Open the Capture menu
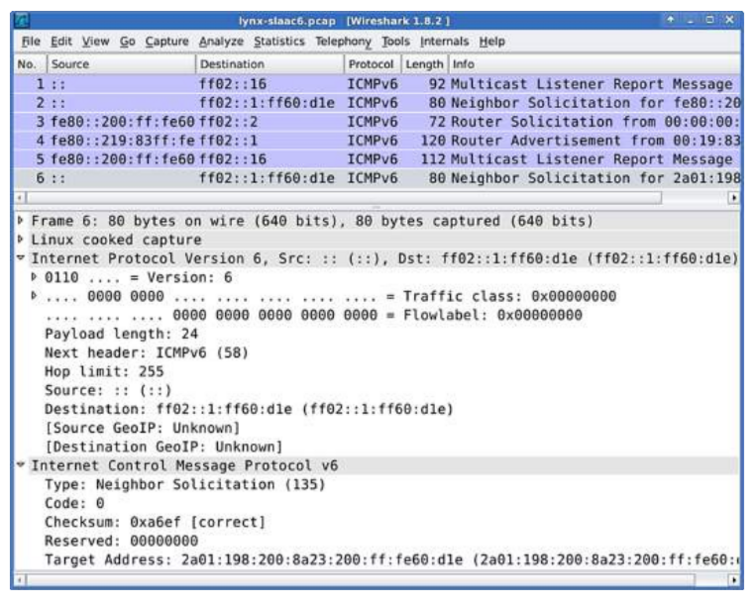This screenshot has width=755, height=599. tap(167, 41)
